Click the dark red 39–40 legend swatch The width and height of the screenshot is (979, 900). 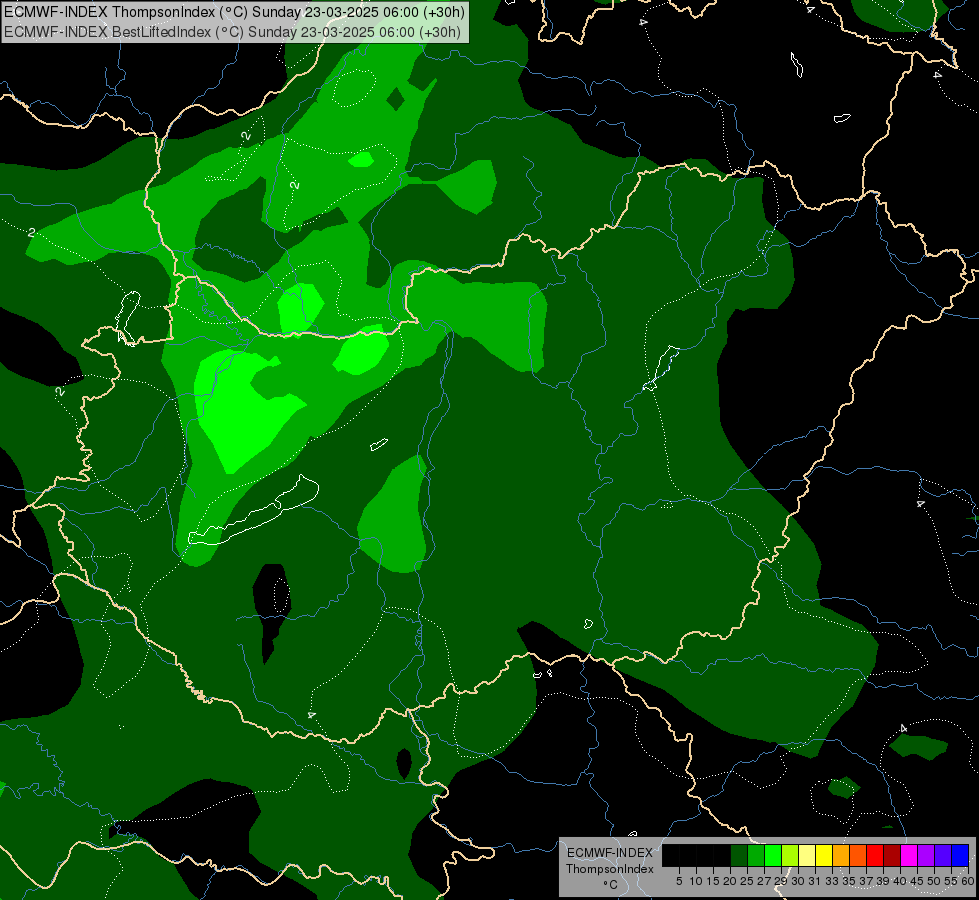892,856
